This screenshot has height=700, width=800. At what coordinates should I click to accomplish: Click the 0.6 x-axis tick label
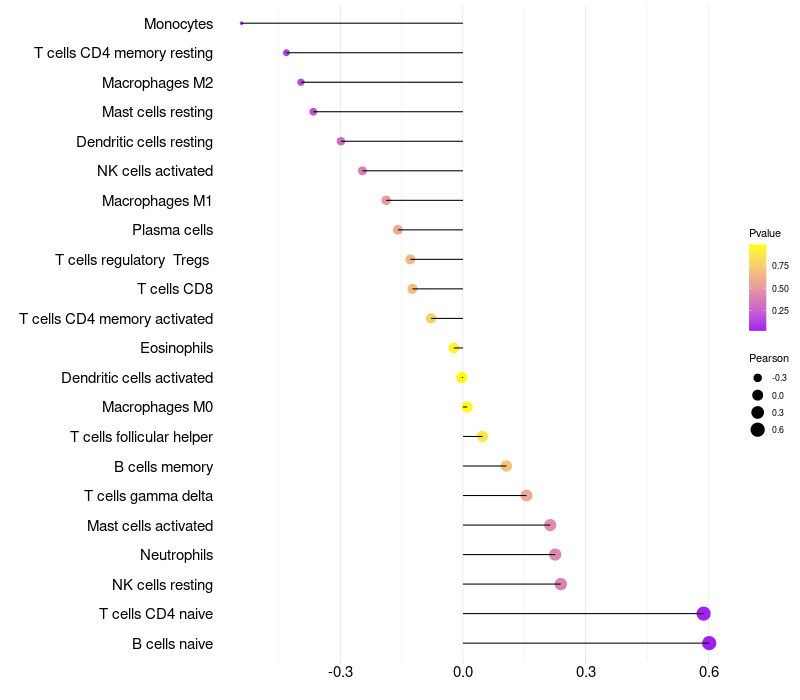[709, 670]
